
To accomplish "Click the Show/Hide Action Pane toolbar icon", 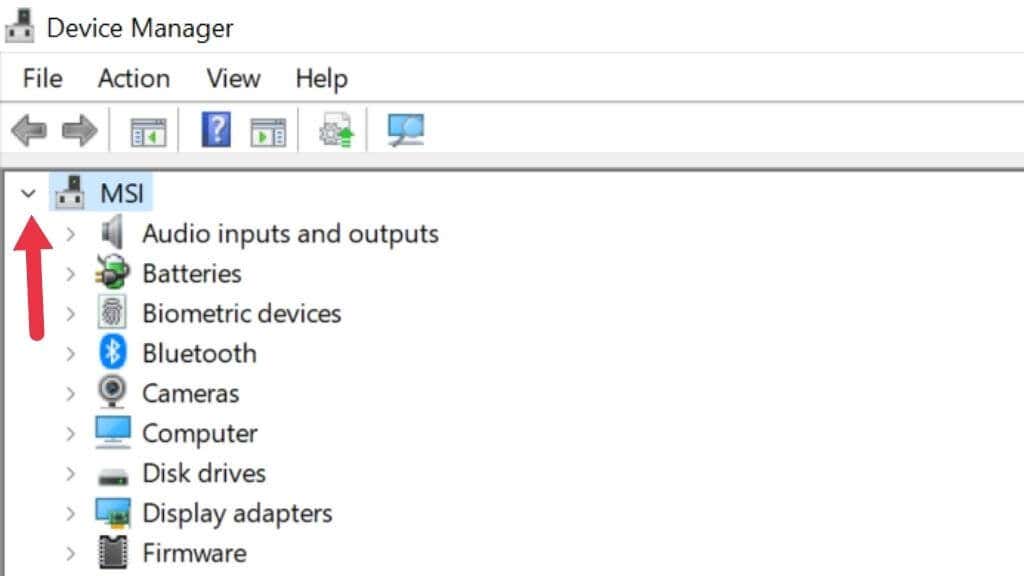I will tap(268, 131).
